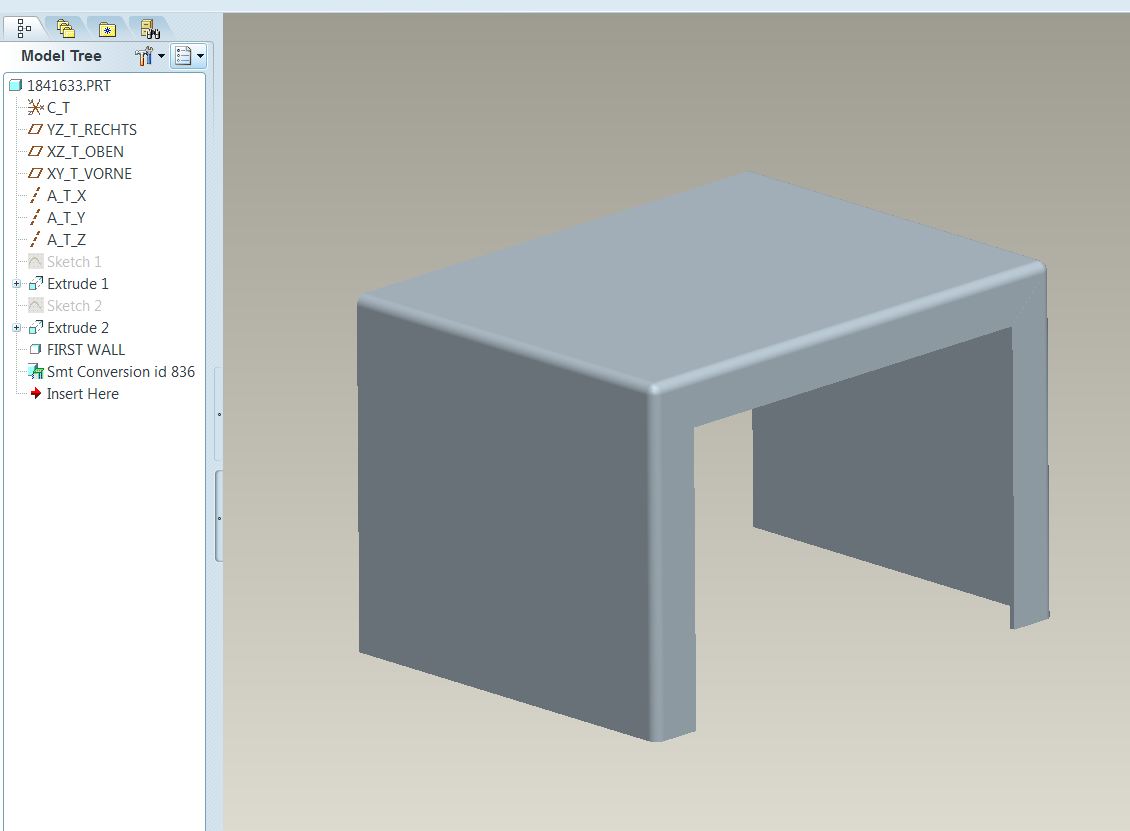Click the datum plane icon beside XY_T_VORNE
Screen dimensions: 1130x831
click(35, 174)
